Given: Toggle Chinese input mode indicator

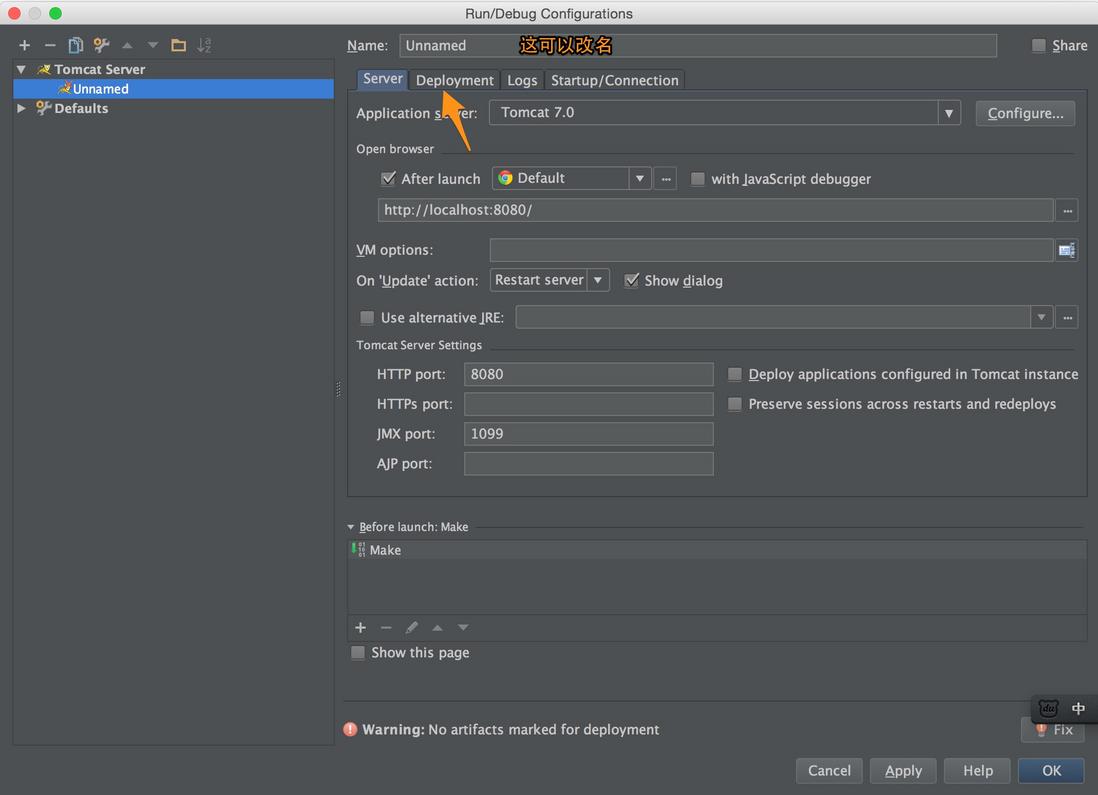Looking at the screenshot, I should (1078, 708).
